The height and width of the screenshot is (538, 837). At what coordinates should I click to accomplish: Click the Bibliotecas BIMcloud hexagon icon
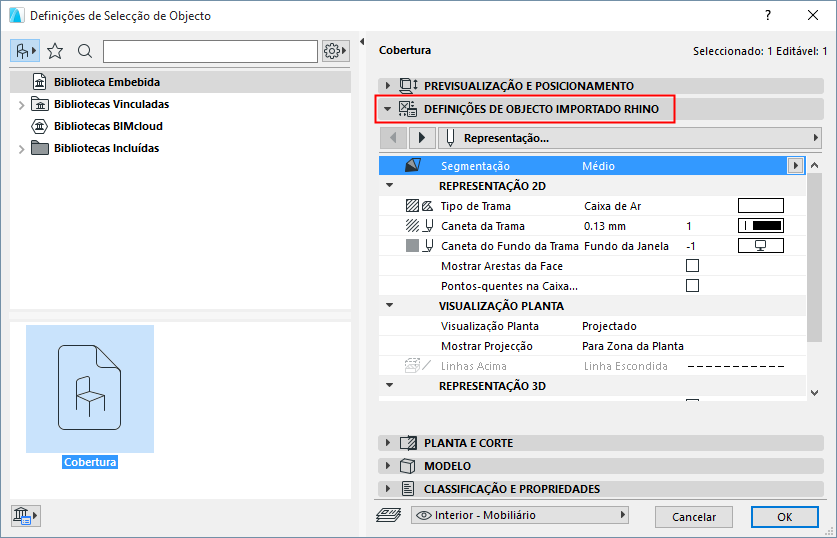click(40, 126)
